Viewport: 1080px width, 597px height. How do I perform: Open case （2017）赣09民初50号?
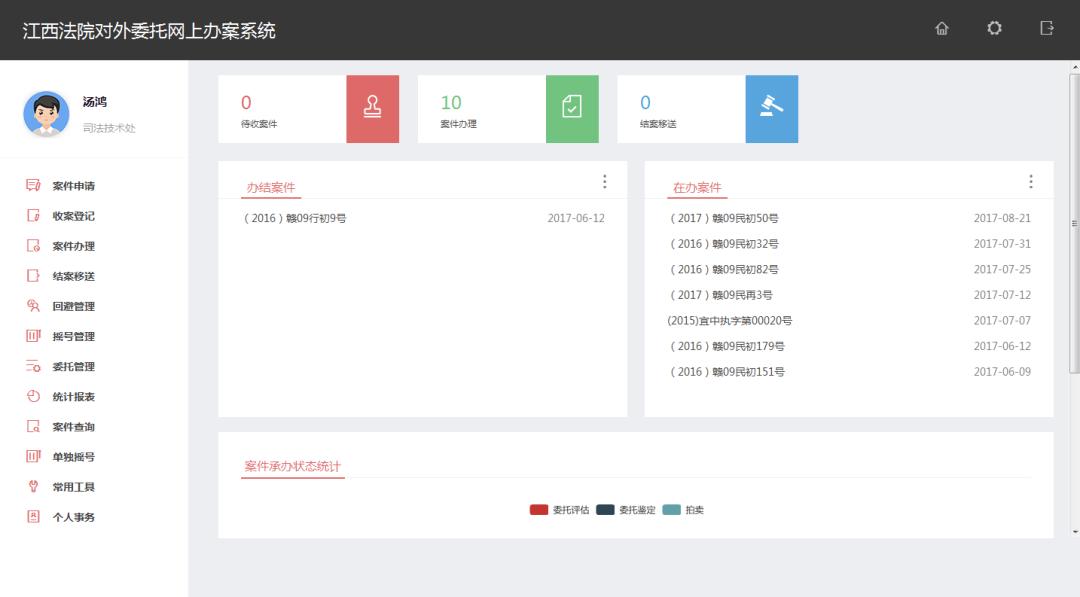[724, 218]
